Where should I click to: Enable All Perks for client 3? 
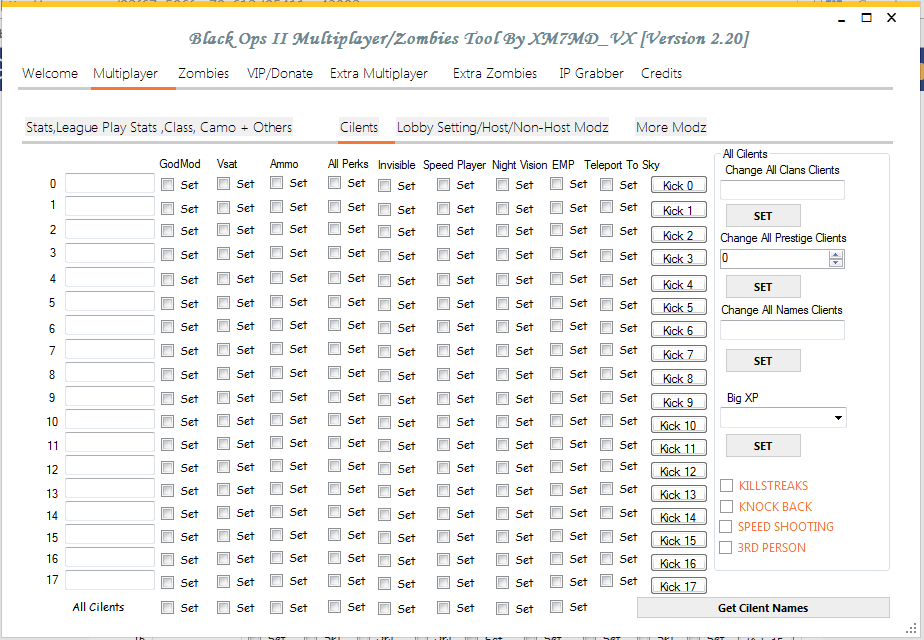coord(335,253)
